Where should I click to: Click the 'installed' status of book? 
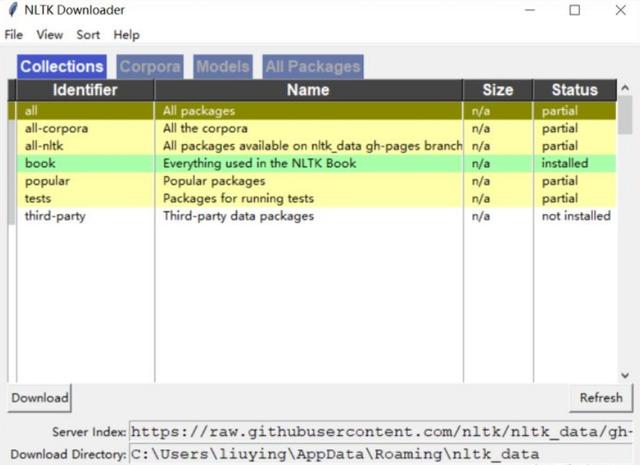pyautogui.click(x=565, y=163)
